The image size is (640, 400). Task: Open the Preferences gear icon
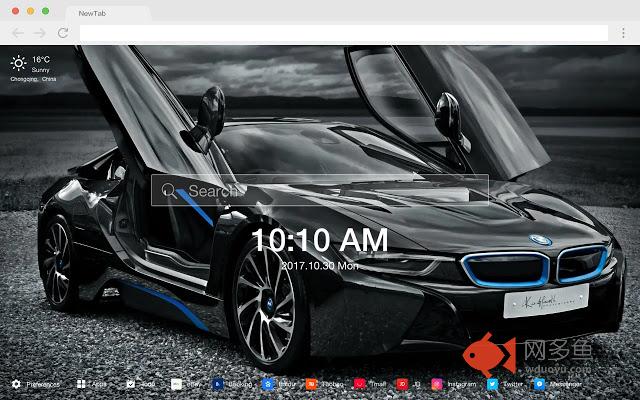click(16, 384)
